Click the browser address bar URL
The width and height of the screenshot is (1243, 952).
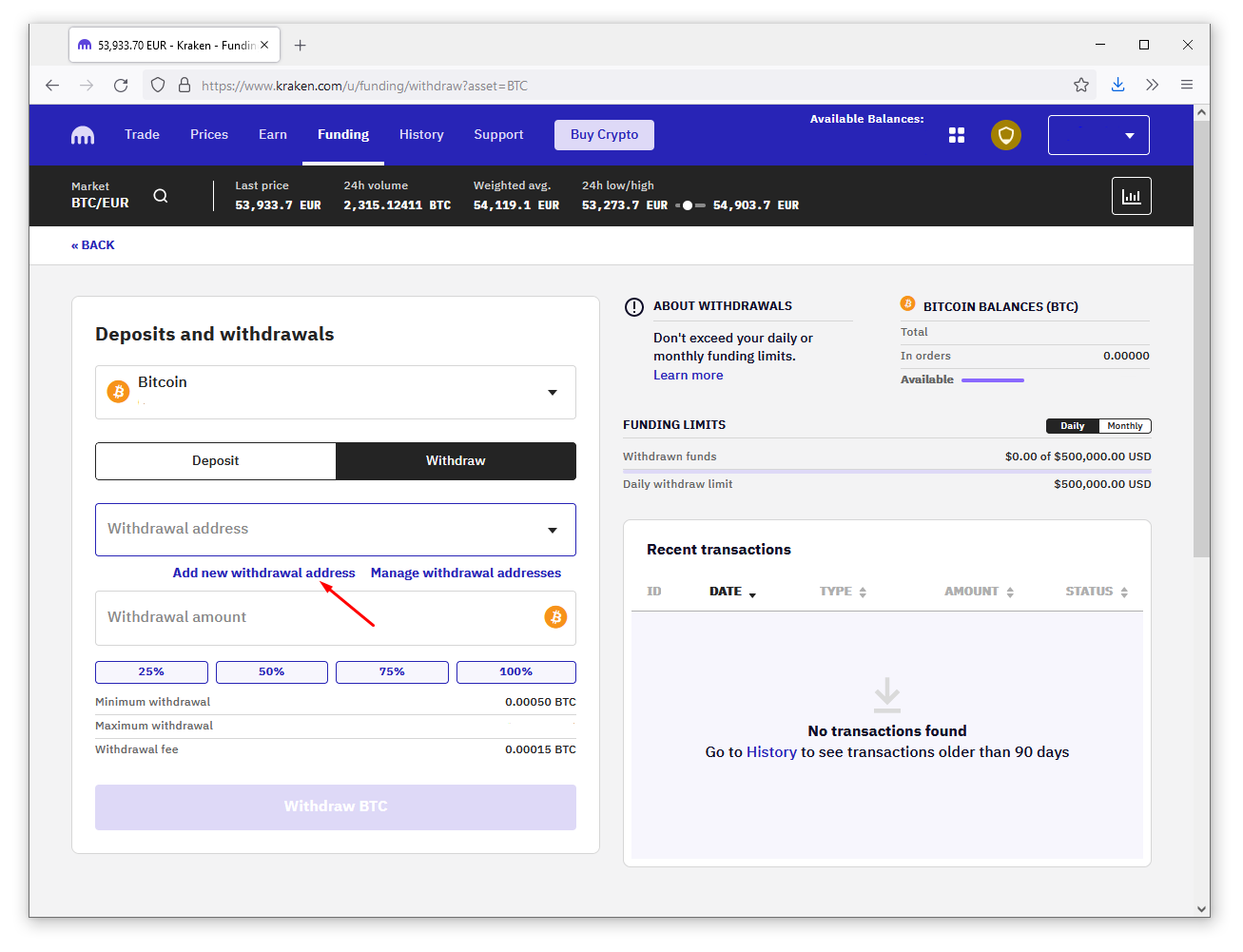364,86
